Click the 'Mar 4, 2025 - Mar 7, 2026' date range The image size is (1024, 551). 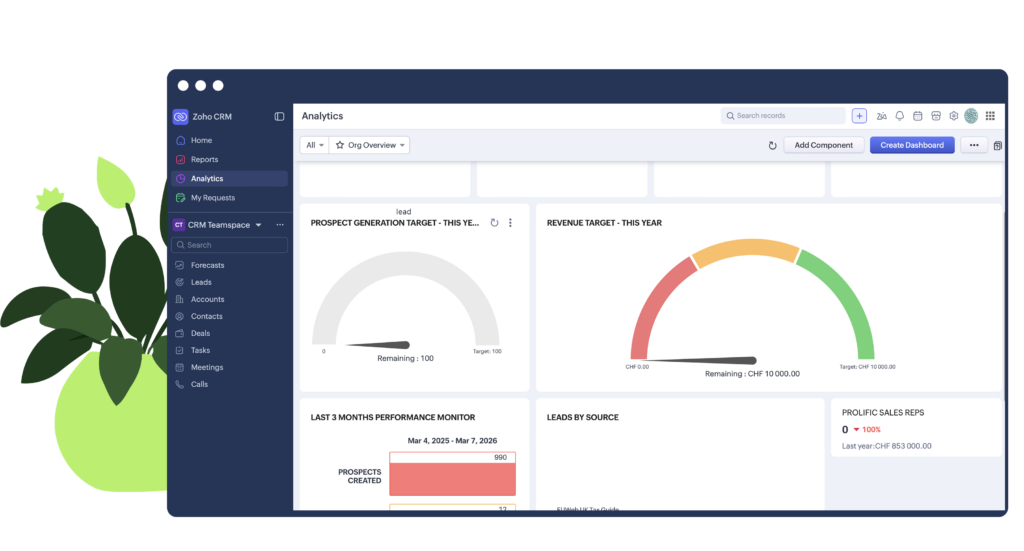click(x=452, y=441)
